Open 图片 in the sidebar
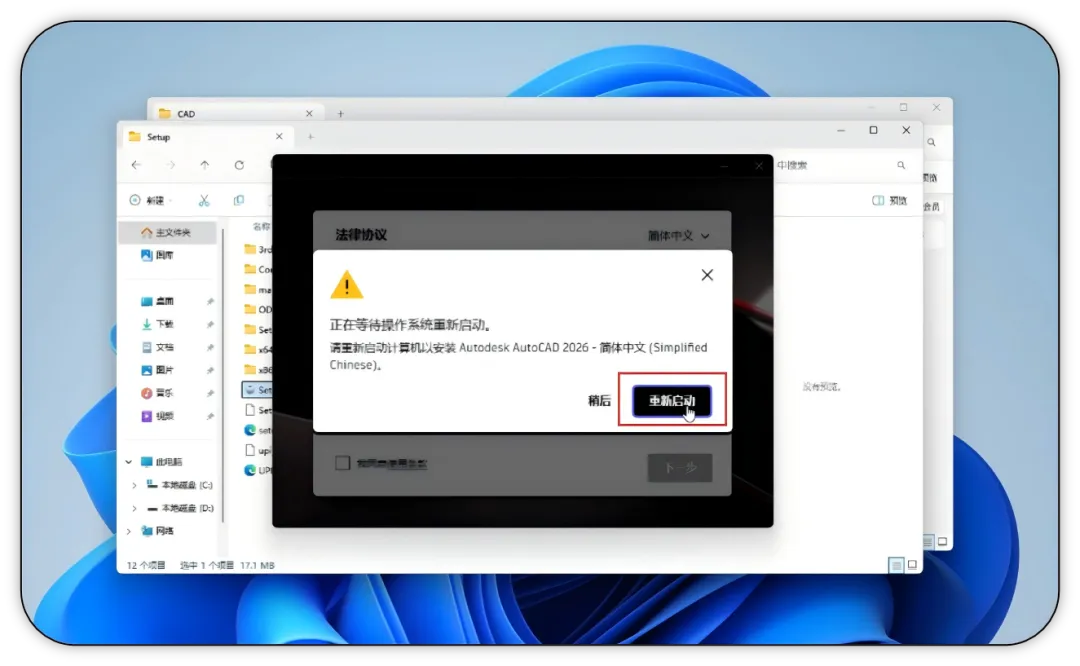 coord(158,371)
